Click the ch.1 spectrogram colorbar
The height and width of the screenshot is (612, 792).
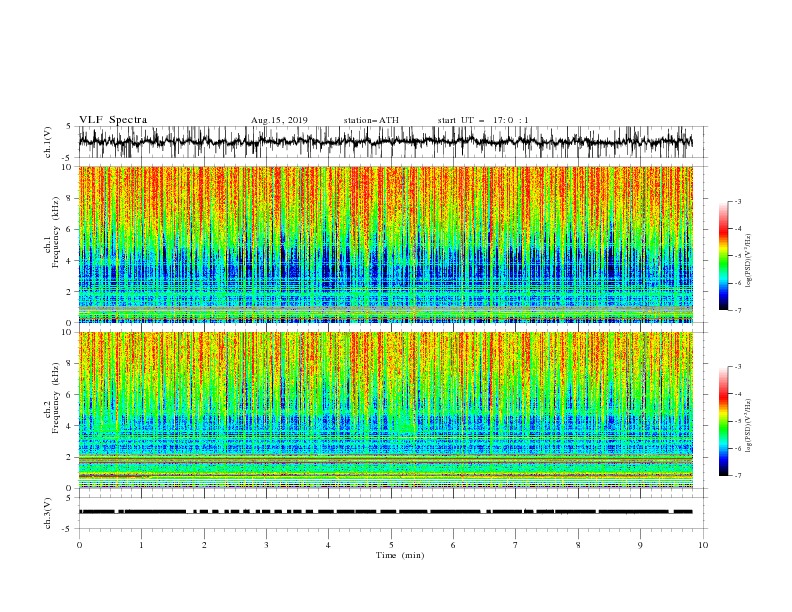[723, 256]
